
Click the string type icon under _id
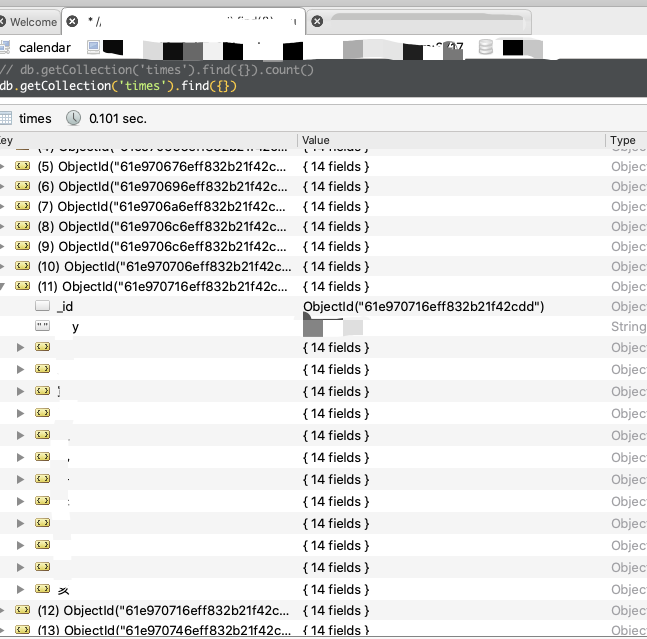pyautogui.click(x=42, y=327)
